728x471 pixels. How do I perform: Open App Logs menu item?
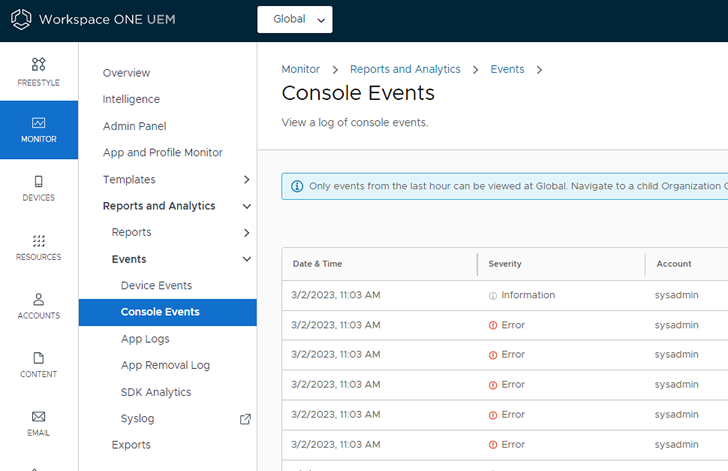pyautogui.click(x=145, y=339)
